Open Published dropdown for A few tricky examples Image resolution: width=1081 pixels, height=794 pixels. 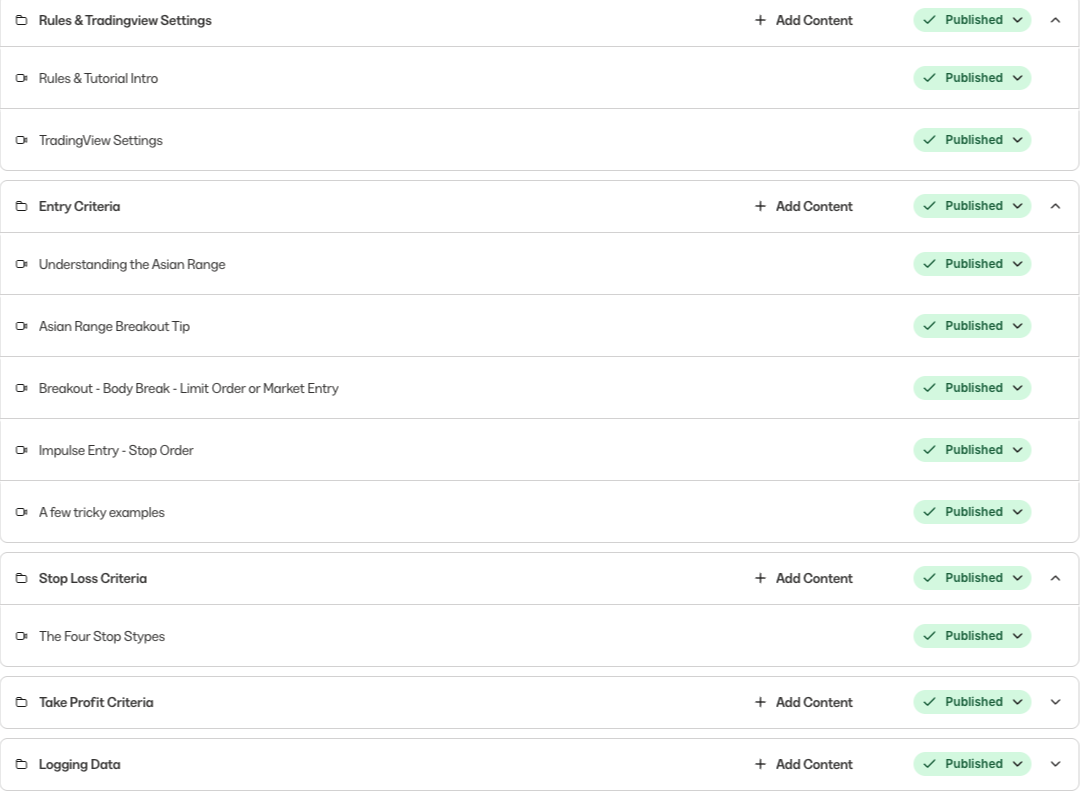click(x=972, y=512)
